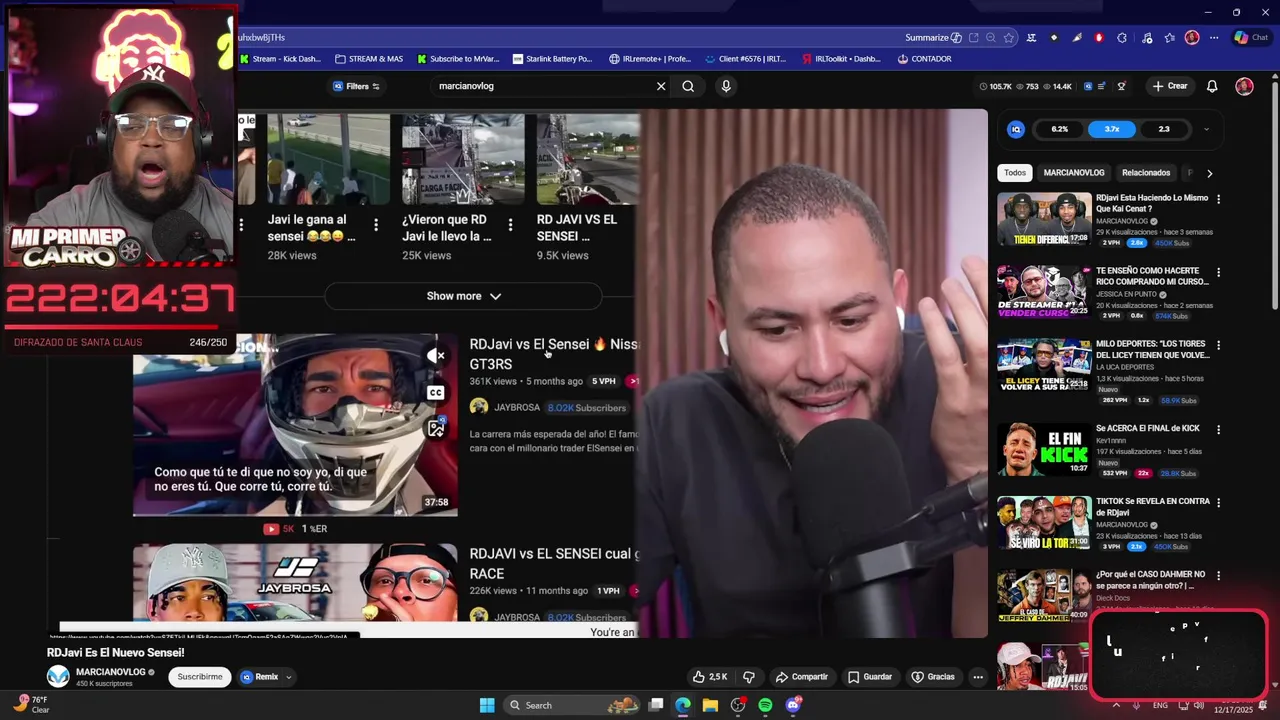The height and width of the screenshot is (720, 1280).
Task: Open YouTube account avatar menu
Action: [1244, 86]
